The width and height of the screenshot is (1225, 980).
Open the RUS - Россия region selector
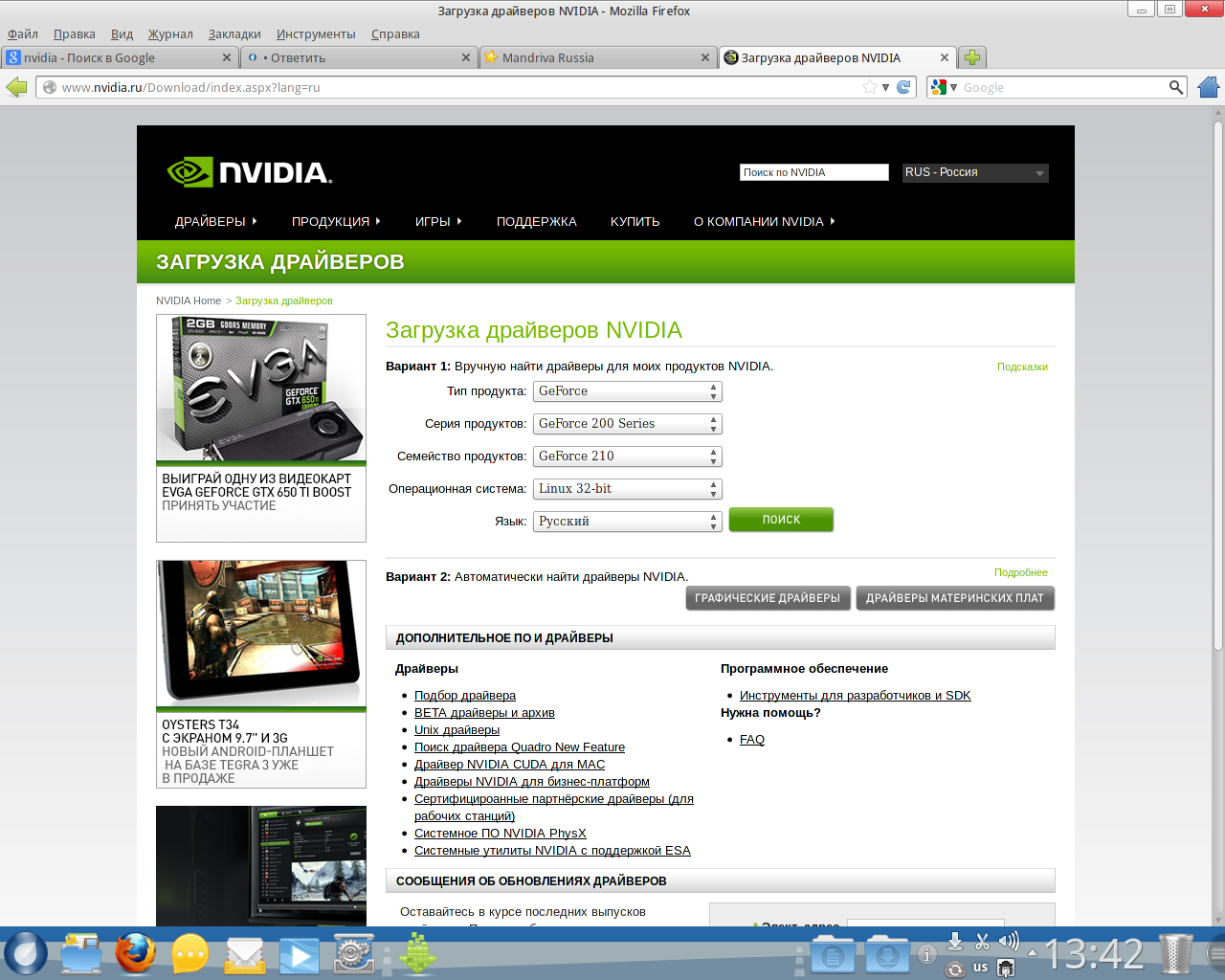click(975, 172)
